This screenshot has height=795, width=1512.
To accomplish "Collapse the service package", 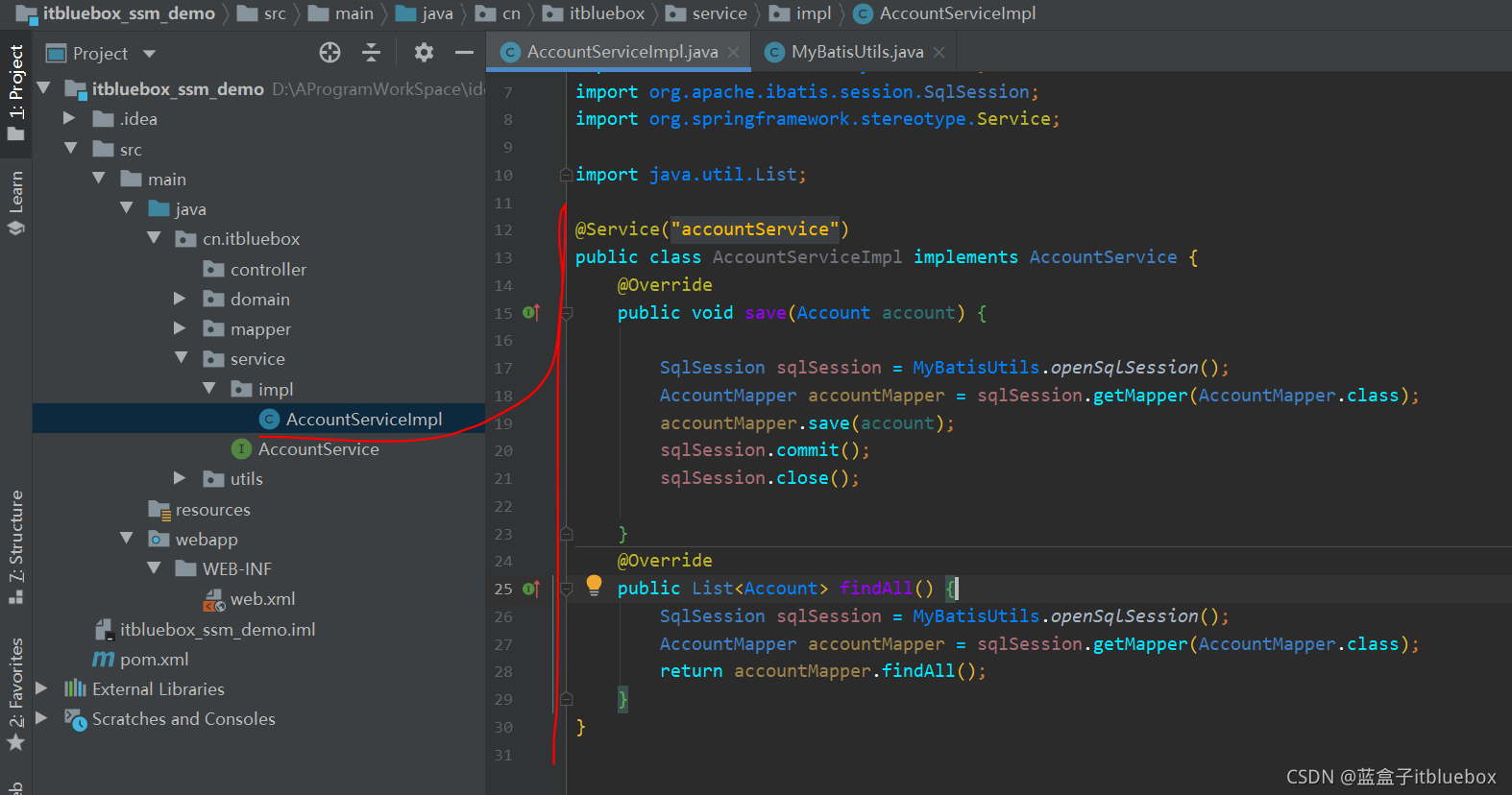I will [182, 357].
